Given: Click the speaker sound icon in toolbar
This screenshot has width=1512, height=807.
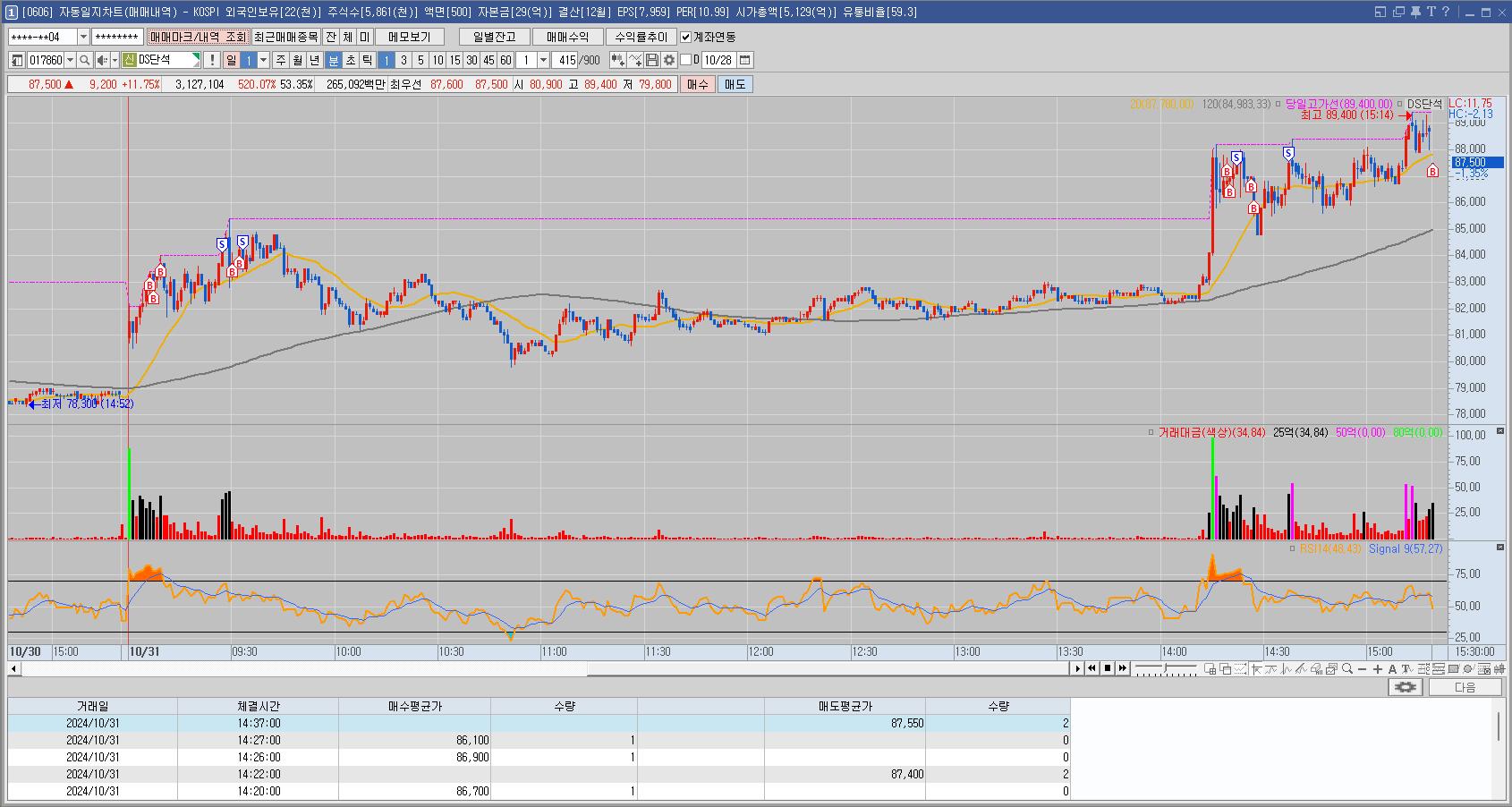Looking at the screenshot, I should 101,60.
